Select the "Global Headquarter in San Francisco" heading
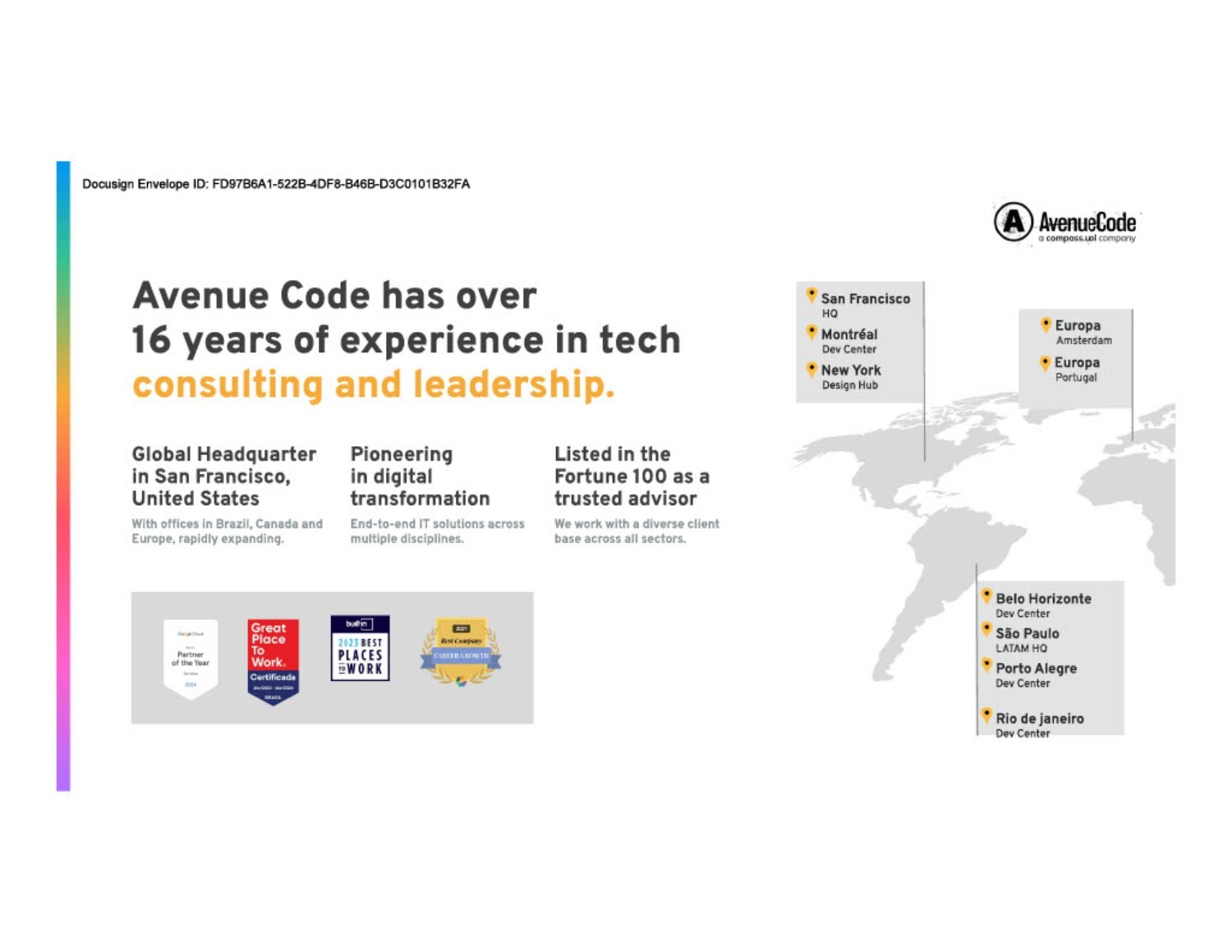The height and width of the screenshot is (952, 1232). pyautogui.click(x=224, y=476)
